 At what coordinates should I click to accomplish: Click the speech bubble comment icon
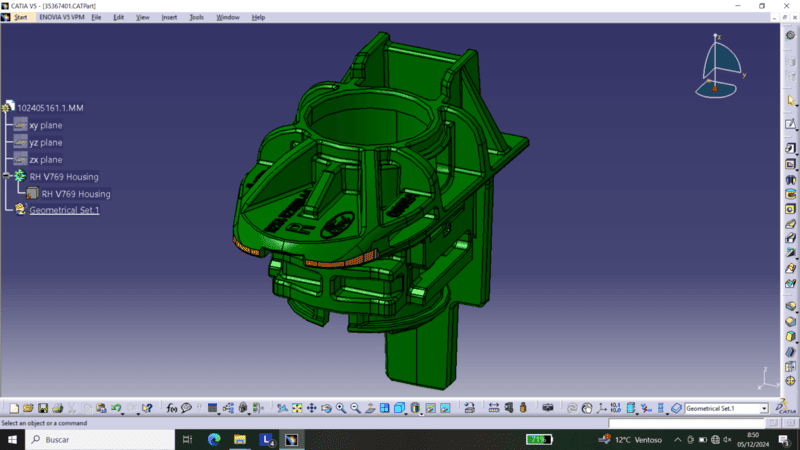[x=186, y=408]
